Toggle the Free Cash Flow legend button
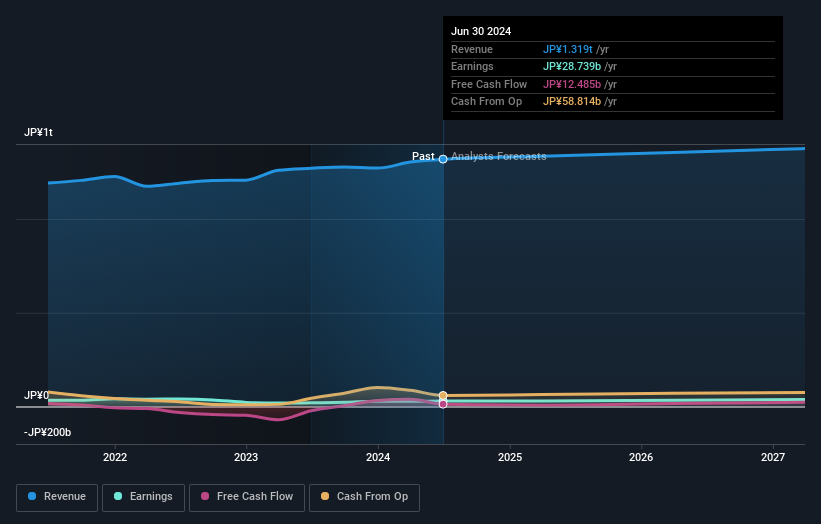Viewport: 821px width, 524px height. tap(247, 497)
